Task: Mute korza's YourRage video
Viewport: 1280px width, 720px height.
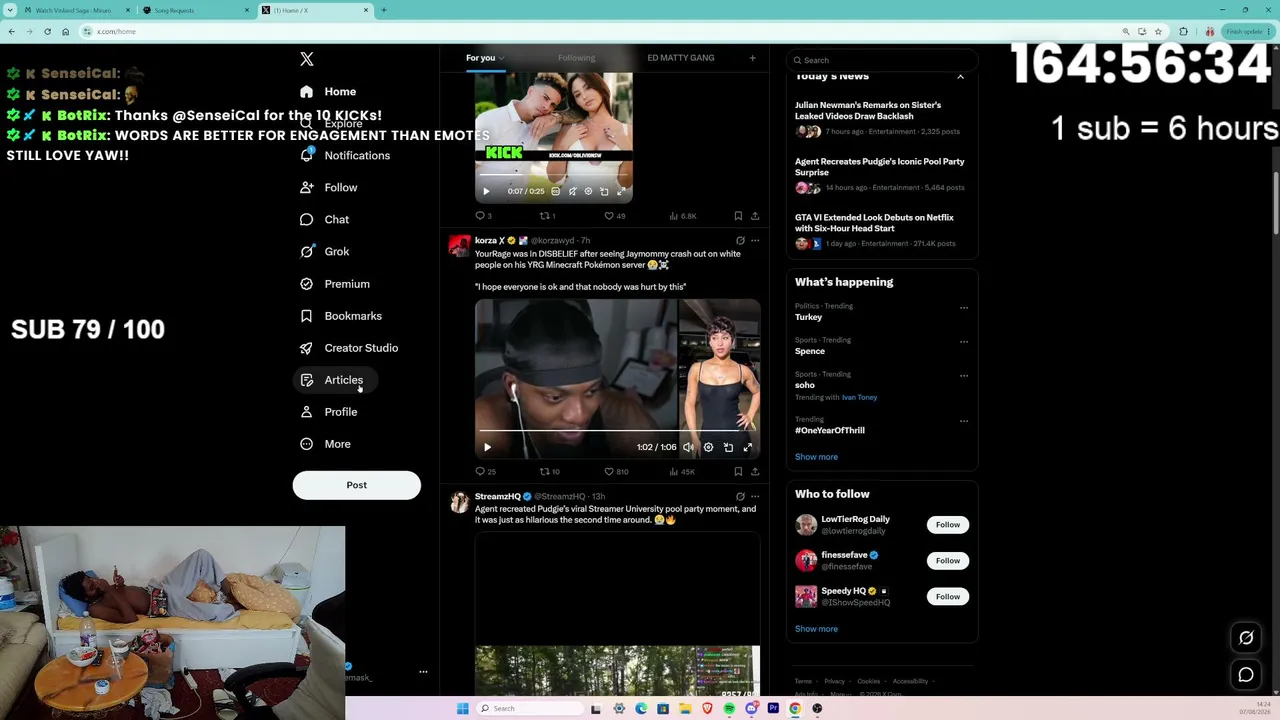Action: pyautogui.click(x=688, y=448)
